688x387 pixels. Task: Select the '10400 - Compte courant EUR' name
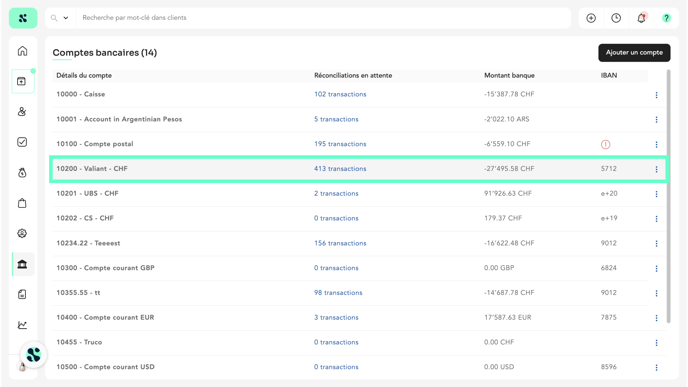tap(105, 318)
